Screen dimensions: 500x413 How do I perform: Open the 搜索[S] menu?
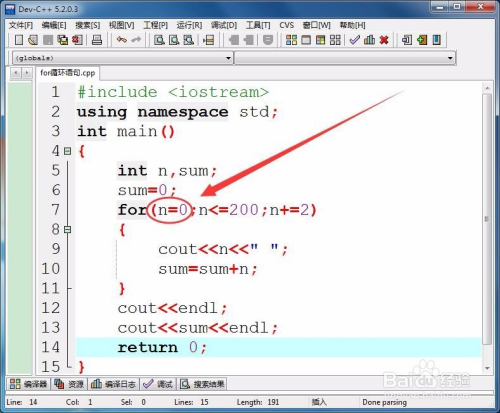pyautogui.click(x=87, y=25)
